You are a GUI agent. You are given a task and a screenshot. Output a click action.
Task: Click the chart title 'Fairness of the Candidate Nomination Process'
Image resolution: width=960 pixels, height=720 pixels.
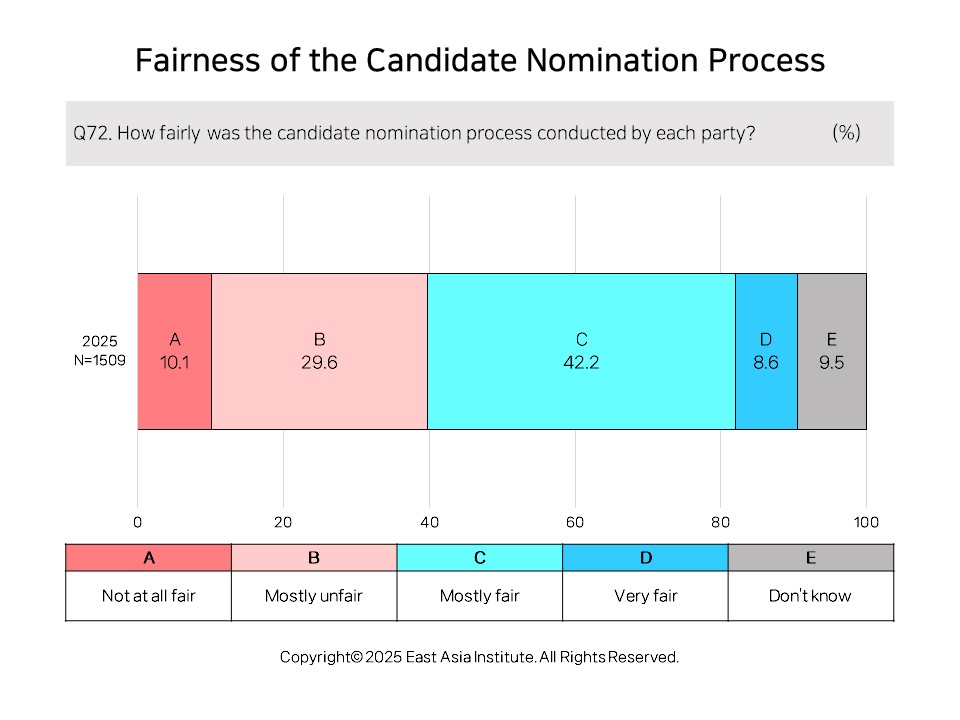(x=480, y=61)
